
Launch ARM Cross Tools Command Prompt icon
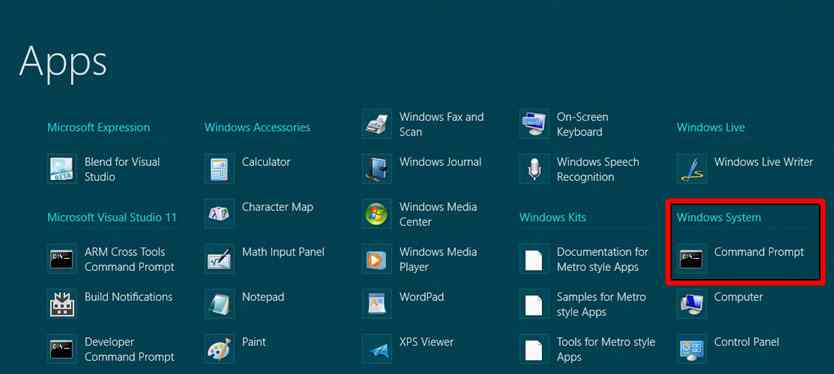tap(62, 259)
